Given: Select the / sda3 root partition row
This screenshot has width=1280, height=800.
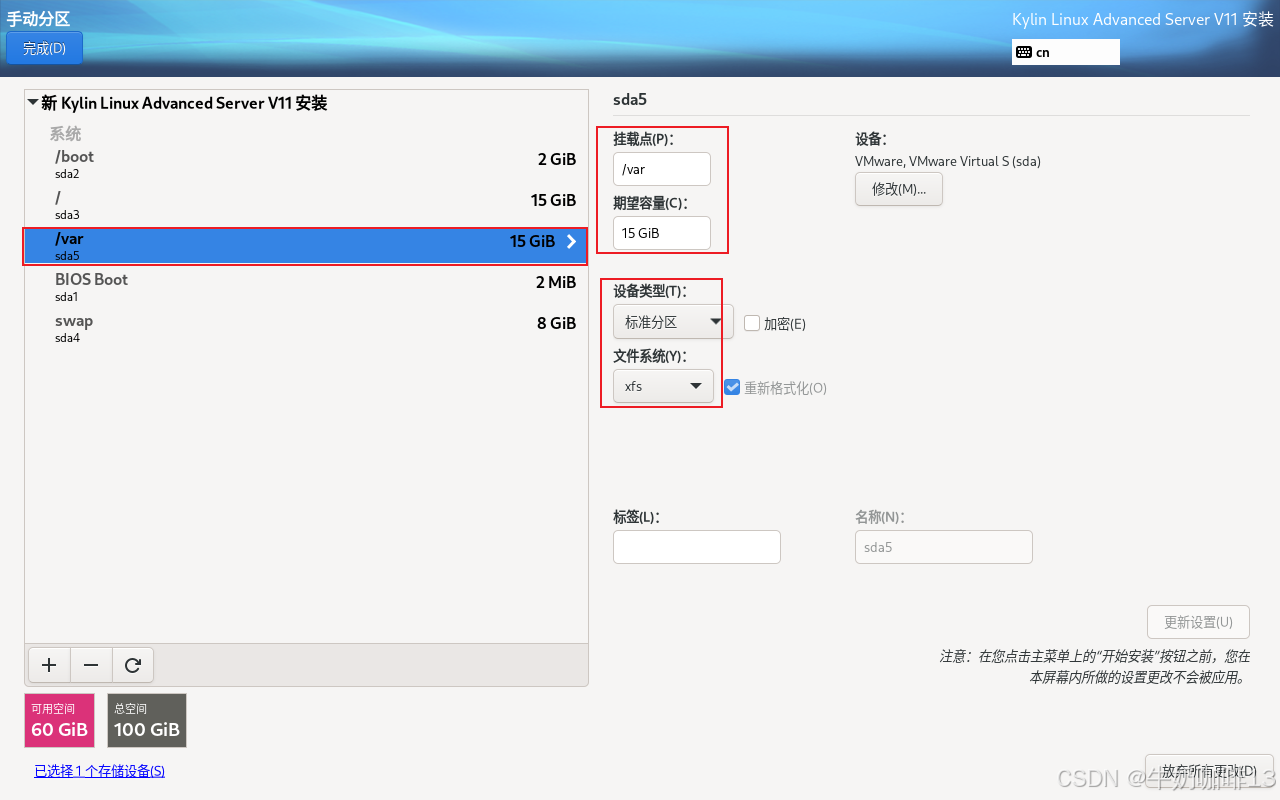Looking at the screenshot, I should click(x=306, y=205).
